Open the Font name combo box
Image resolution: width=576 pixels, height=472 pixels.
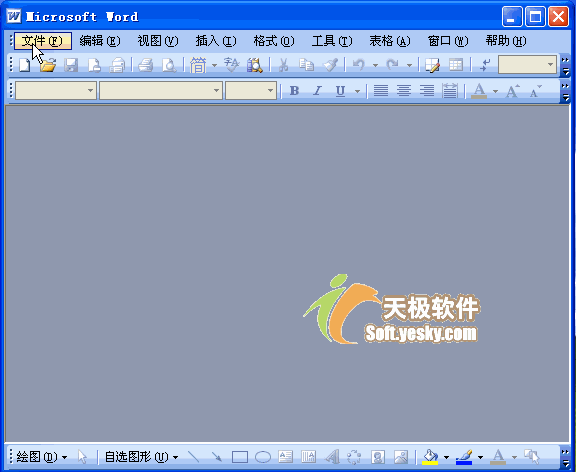point(161,90)
